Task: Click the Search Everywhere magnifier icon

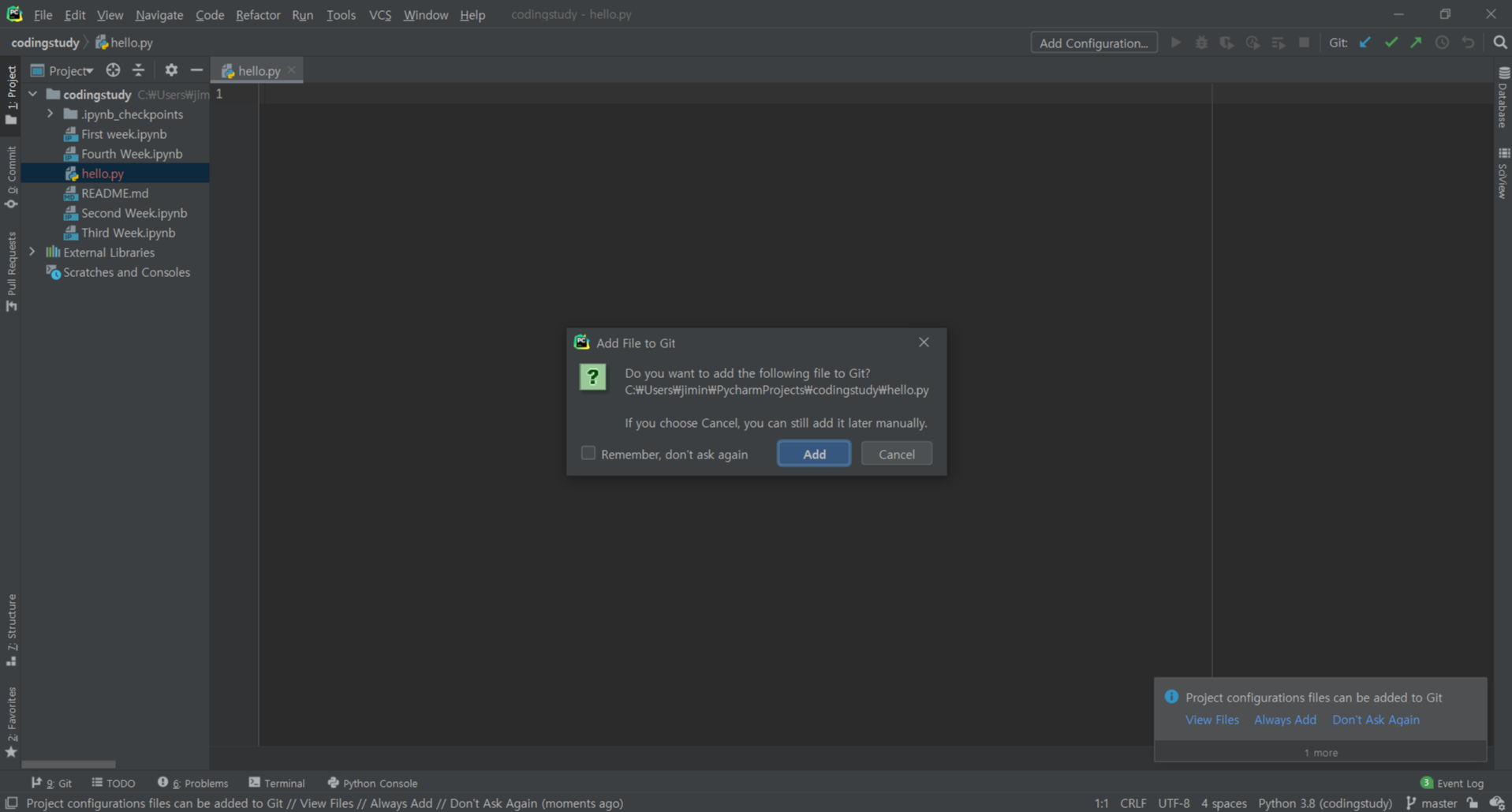Action: pyautogui.click(x=1499, y=43)
